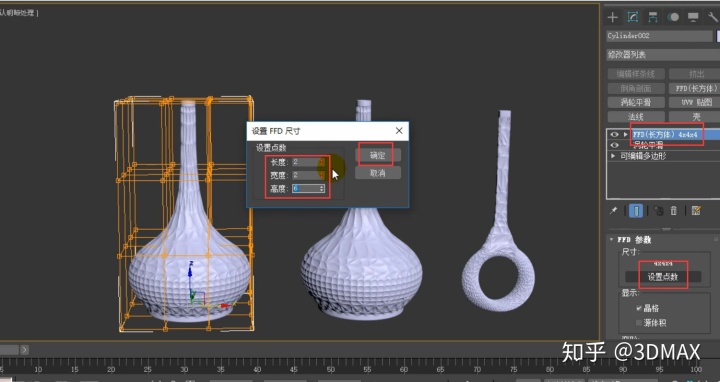This screenshot has height=382, width=720.
Task: Open the 修改器列表 dropdown
Action: tap(663, 55)
